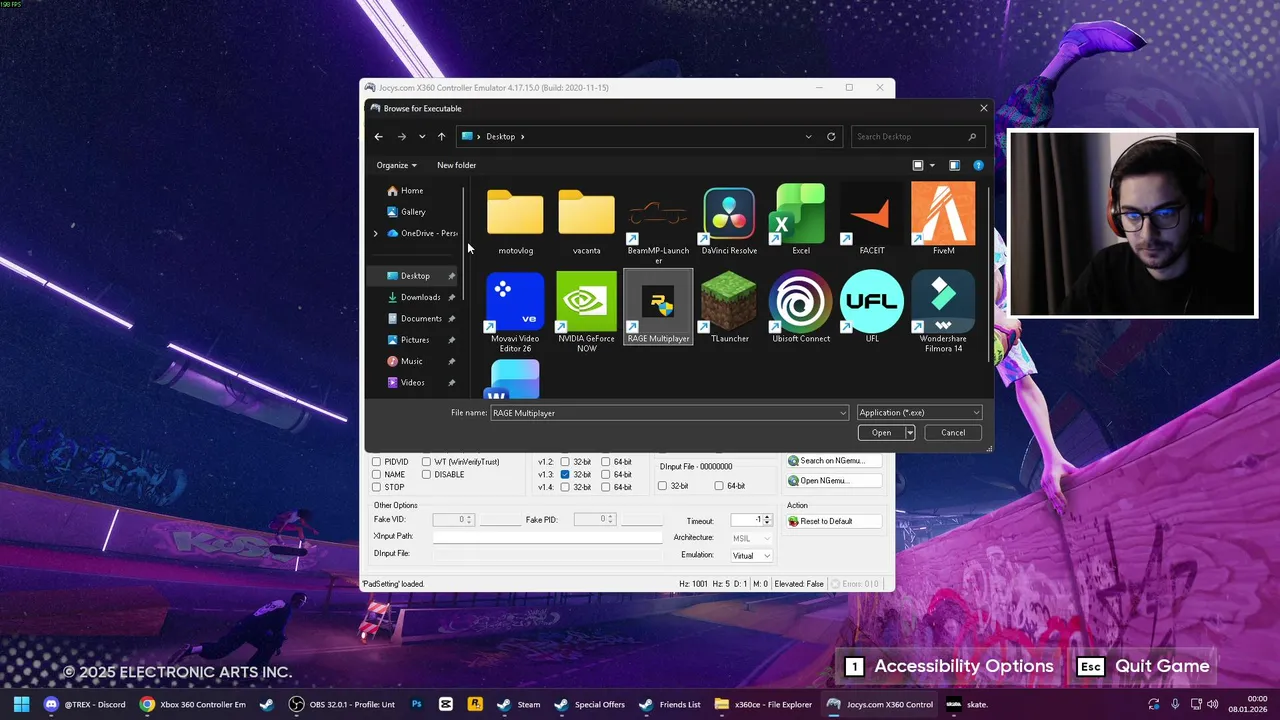Expand the OneDrive tree item
This screenshot has width=1280, height=720.
pyautogui.click(x=376, y=233)
